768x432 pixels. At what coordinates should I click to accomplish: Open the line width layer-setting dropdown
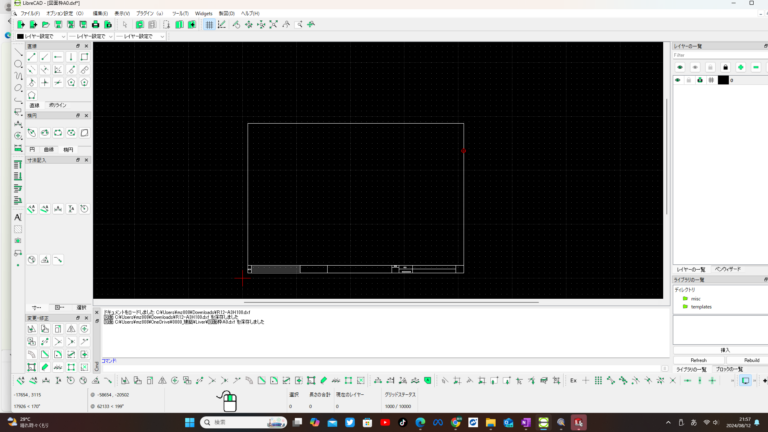(x=90, y=36)
